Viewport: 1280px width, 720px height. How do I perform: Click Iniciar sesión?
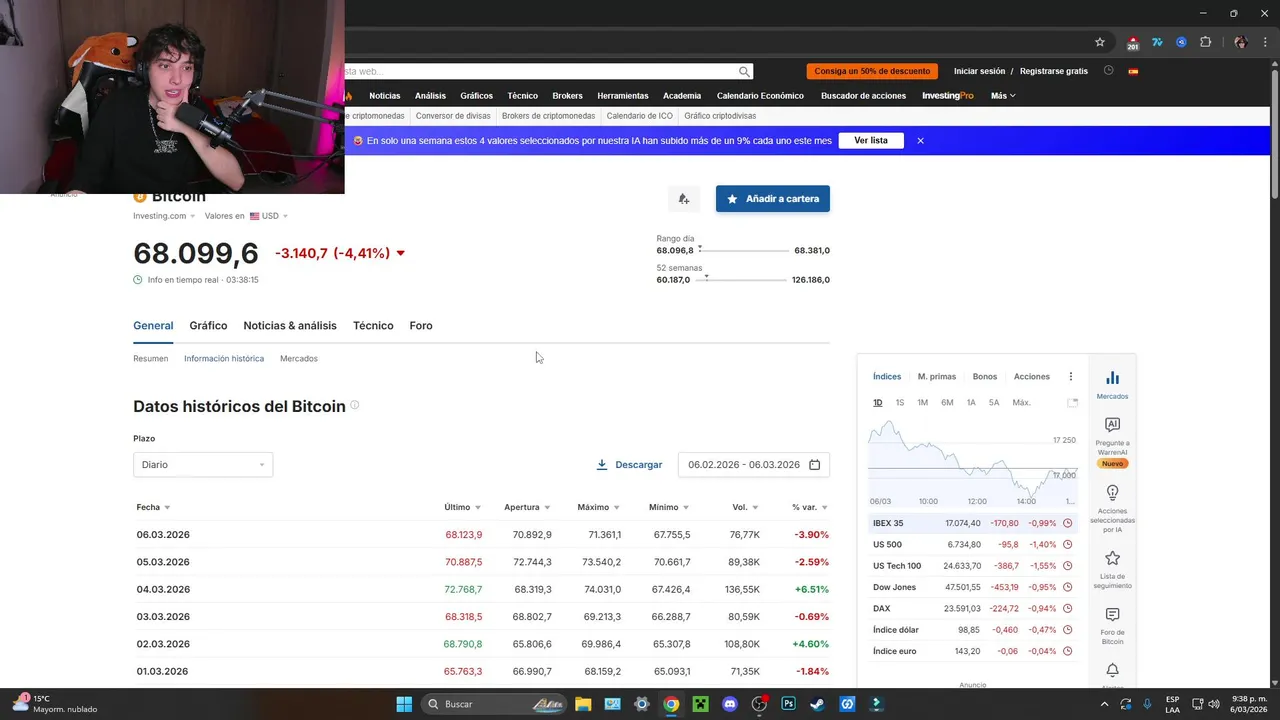980,71
